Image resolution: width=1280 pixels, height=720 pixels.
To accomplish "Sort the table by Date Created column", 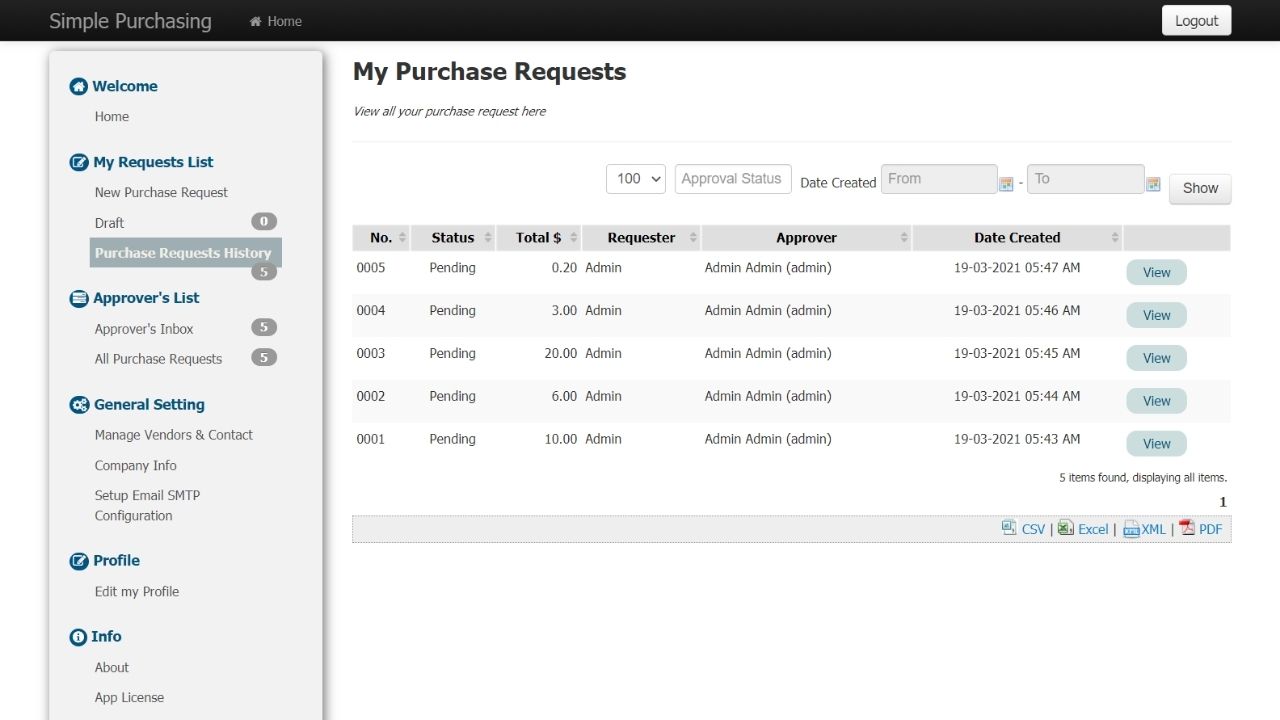I will 1017,238.
